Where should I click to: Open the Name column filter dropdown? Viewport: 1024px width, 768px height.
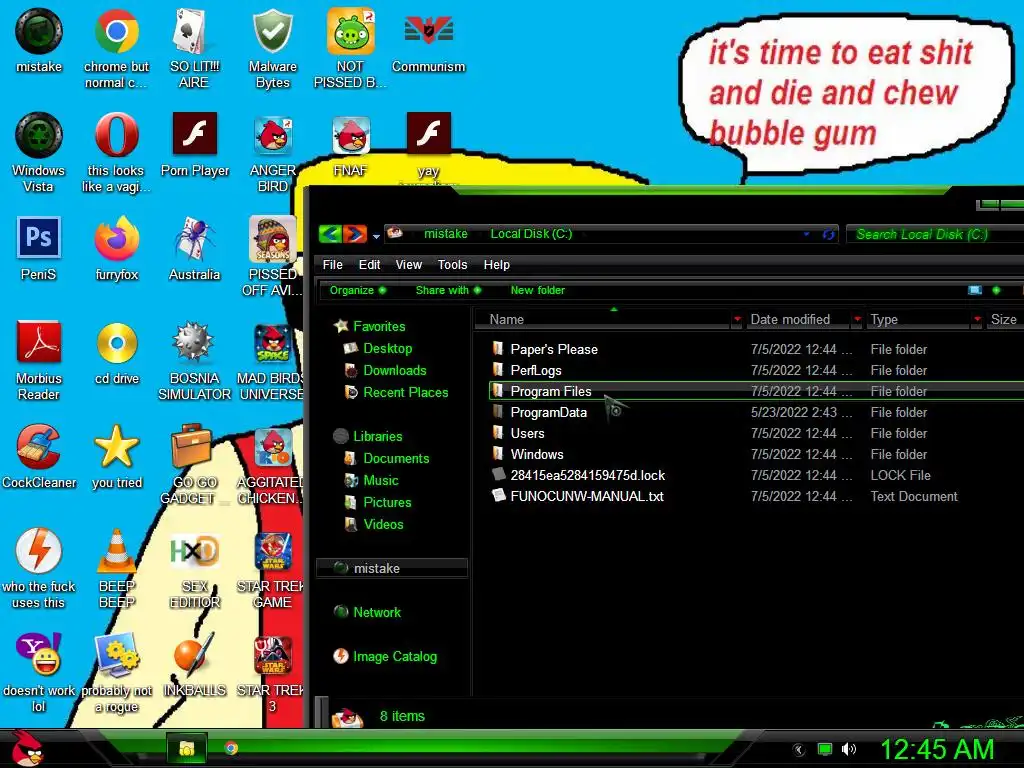(x=737, y=319)
